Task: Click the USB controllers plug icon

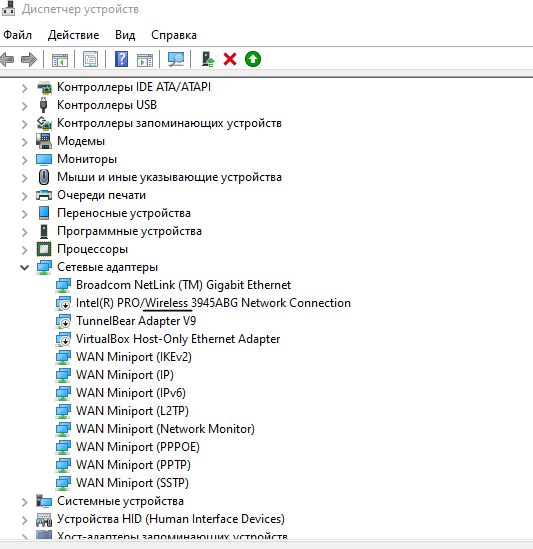Action: [43, 105]
